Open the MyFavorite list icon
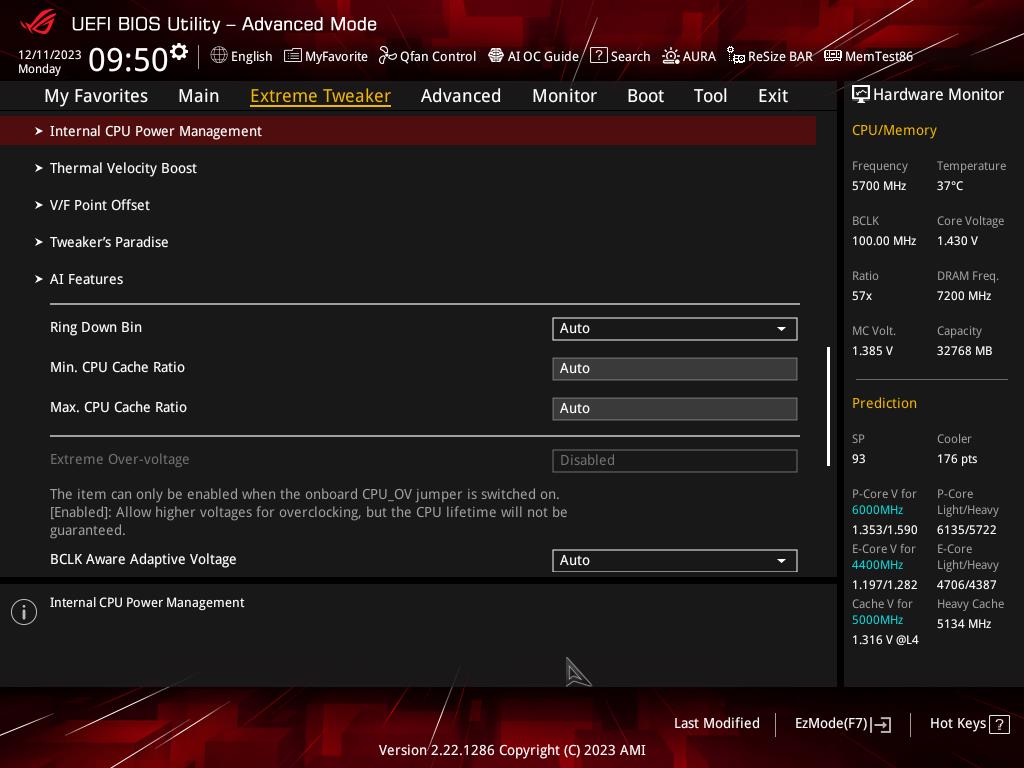 292,56
